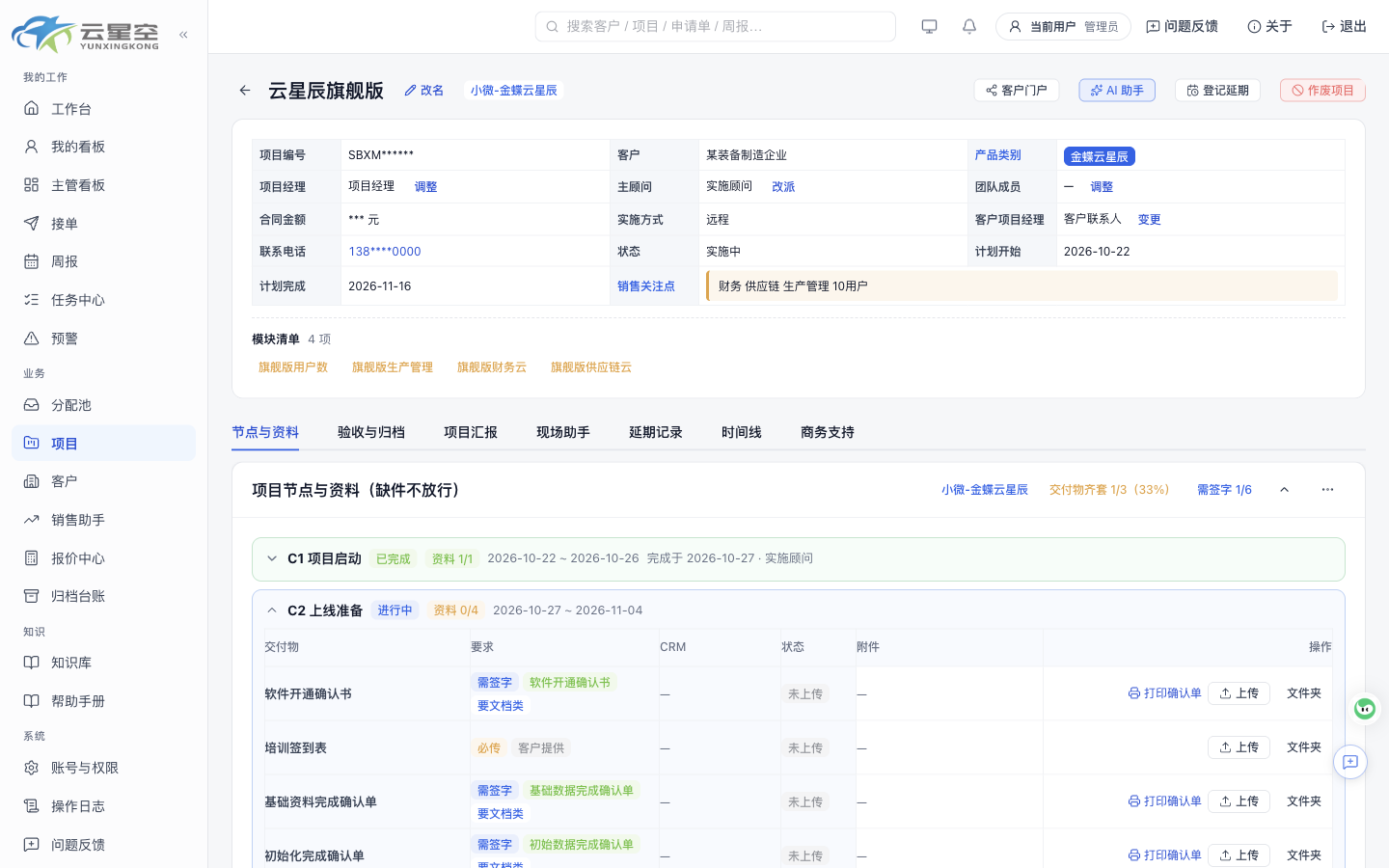Click the 作废项目 button
Screen dimensions: 1389x868
click(x=1322, y=91)
